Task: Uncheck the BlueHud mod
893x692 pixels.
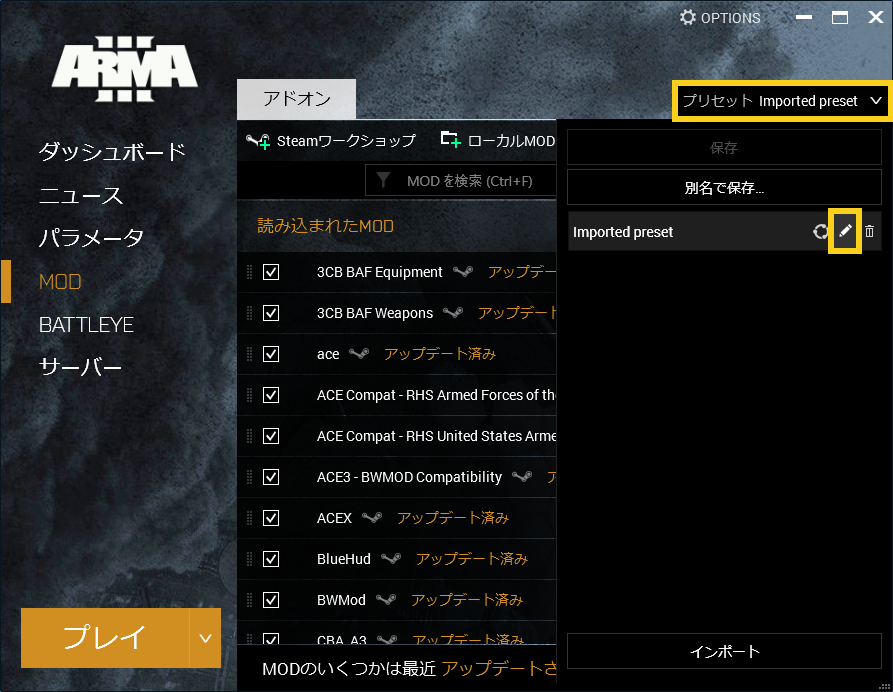Action: click(x=271, y=559)
